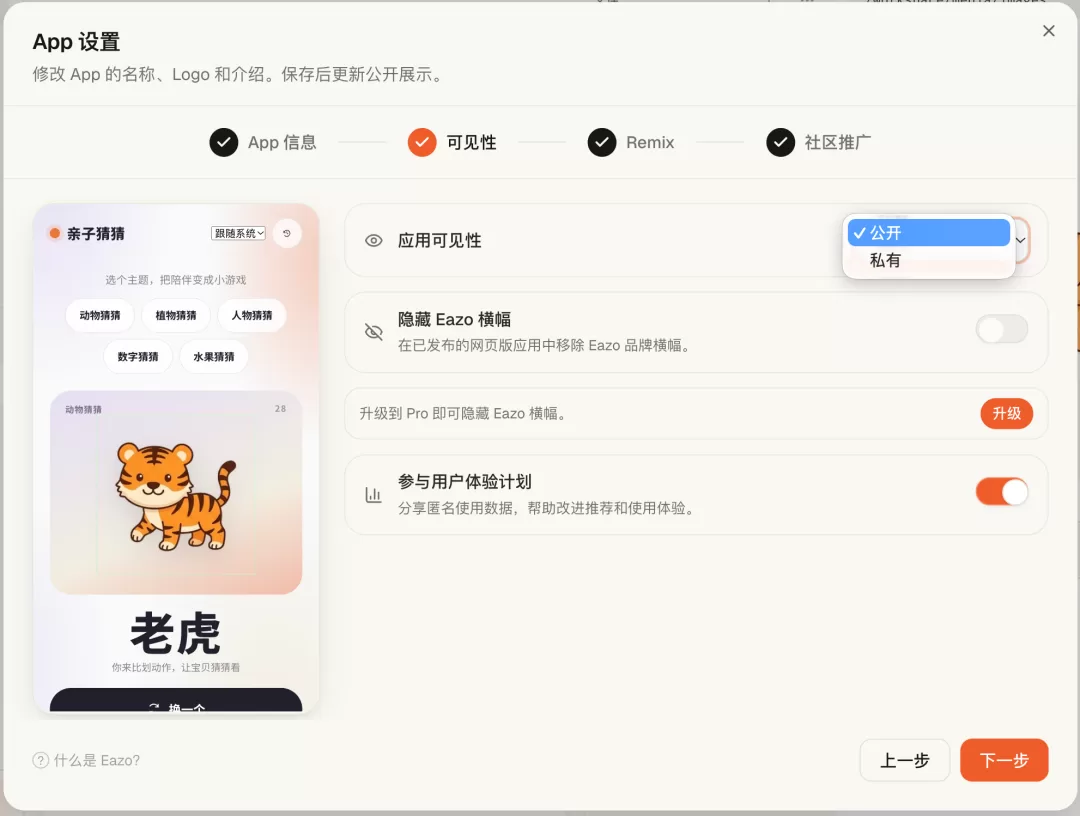Click the 老虎 answer text
1080x816 pixels.
(176, 634)
